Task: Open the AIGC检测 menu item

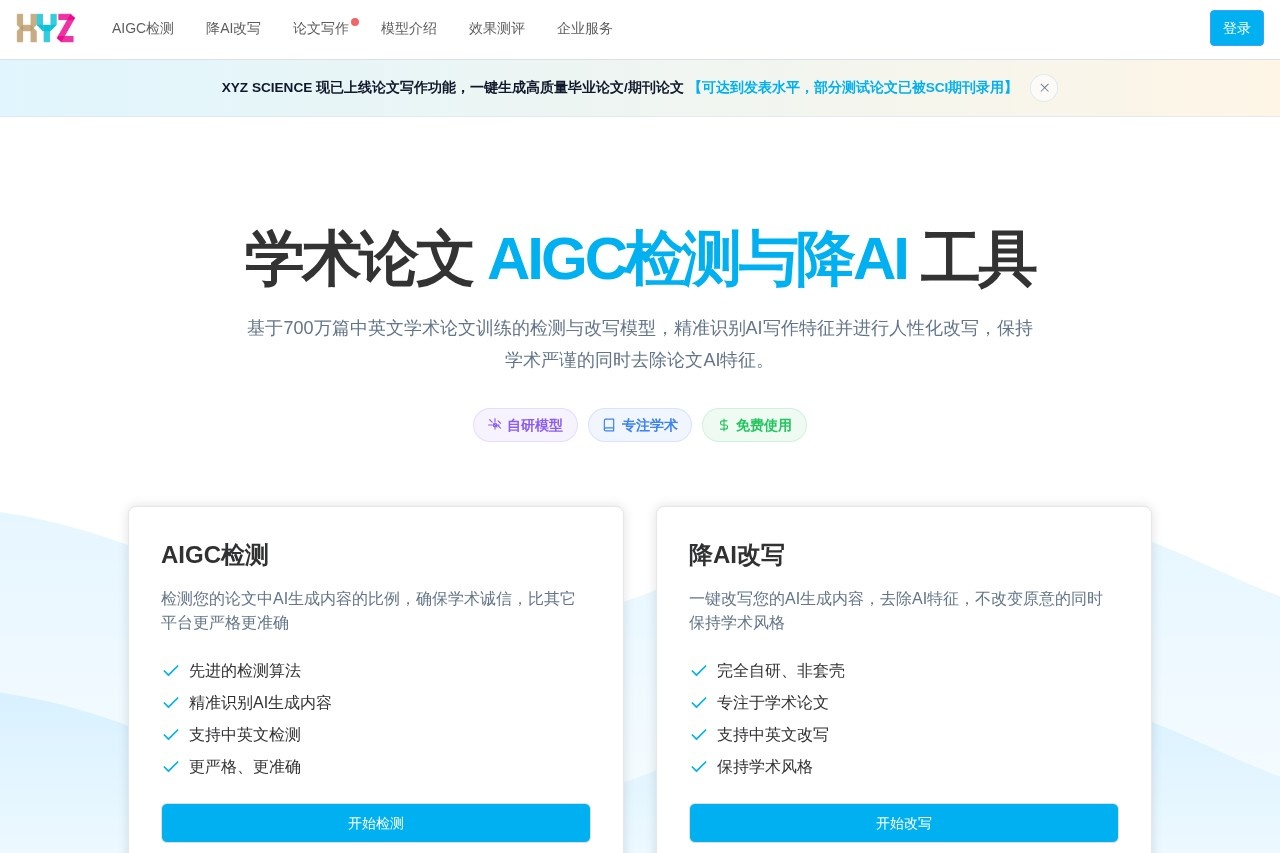Action: [x=142, y=28]
